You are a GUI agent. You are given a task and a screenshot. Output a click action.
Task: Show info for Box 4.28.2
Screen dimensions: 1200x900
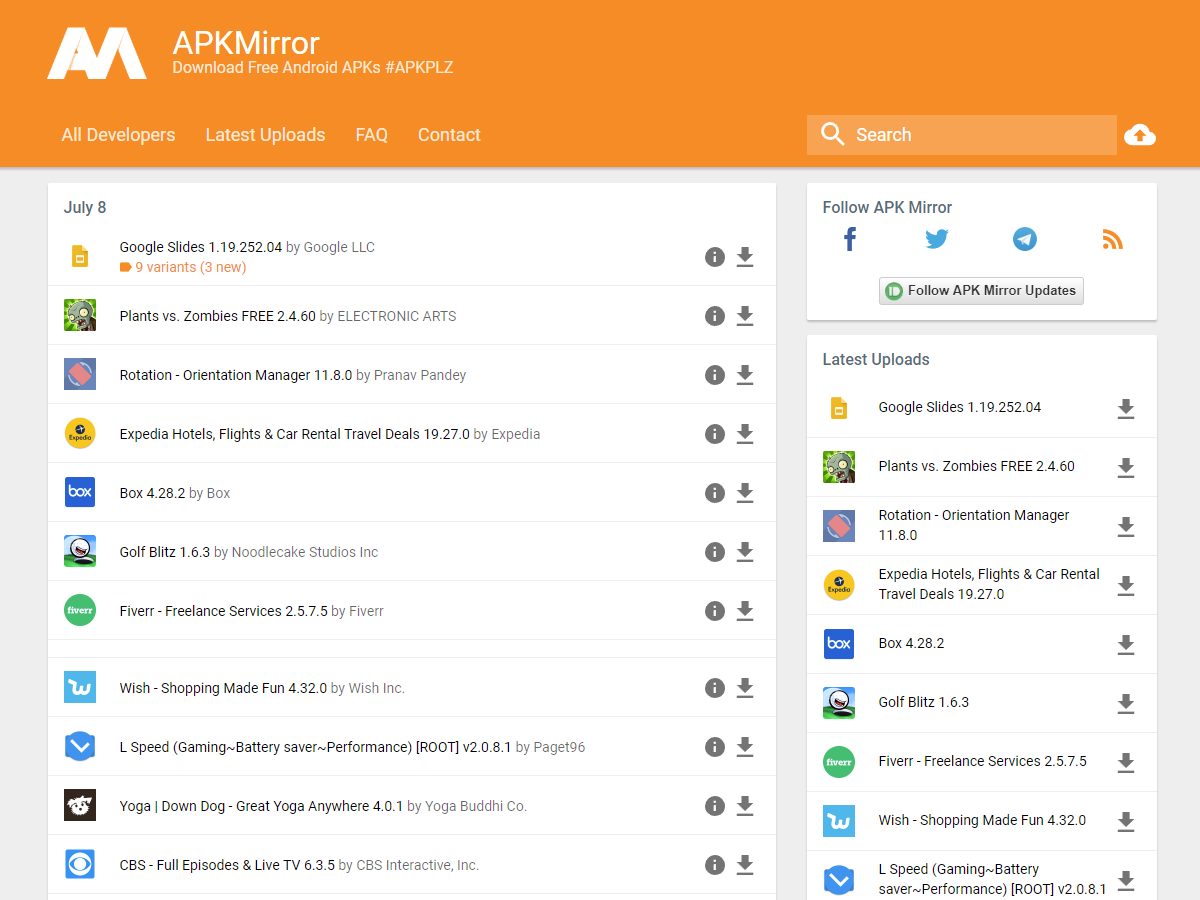(715, 493)
